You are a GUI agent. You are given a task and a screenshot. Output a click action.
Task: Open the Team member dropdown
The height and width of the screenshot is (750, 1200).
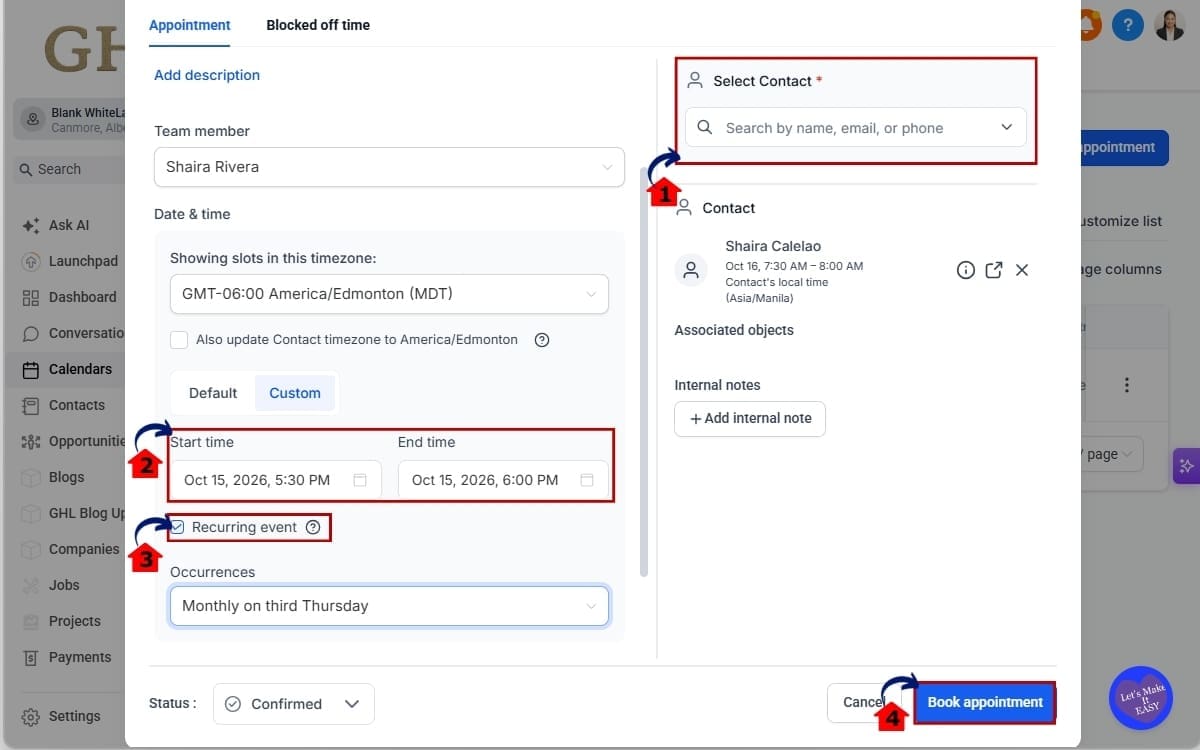click(x=389, y=167)
